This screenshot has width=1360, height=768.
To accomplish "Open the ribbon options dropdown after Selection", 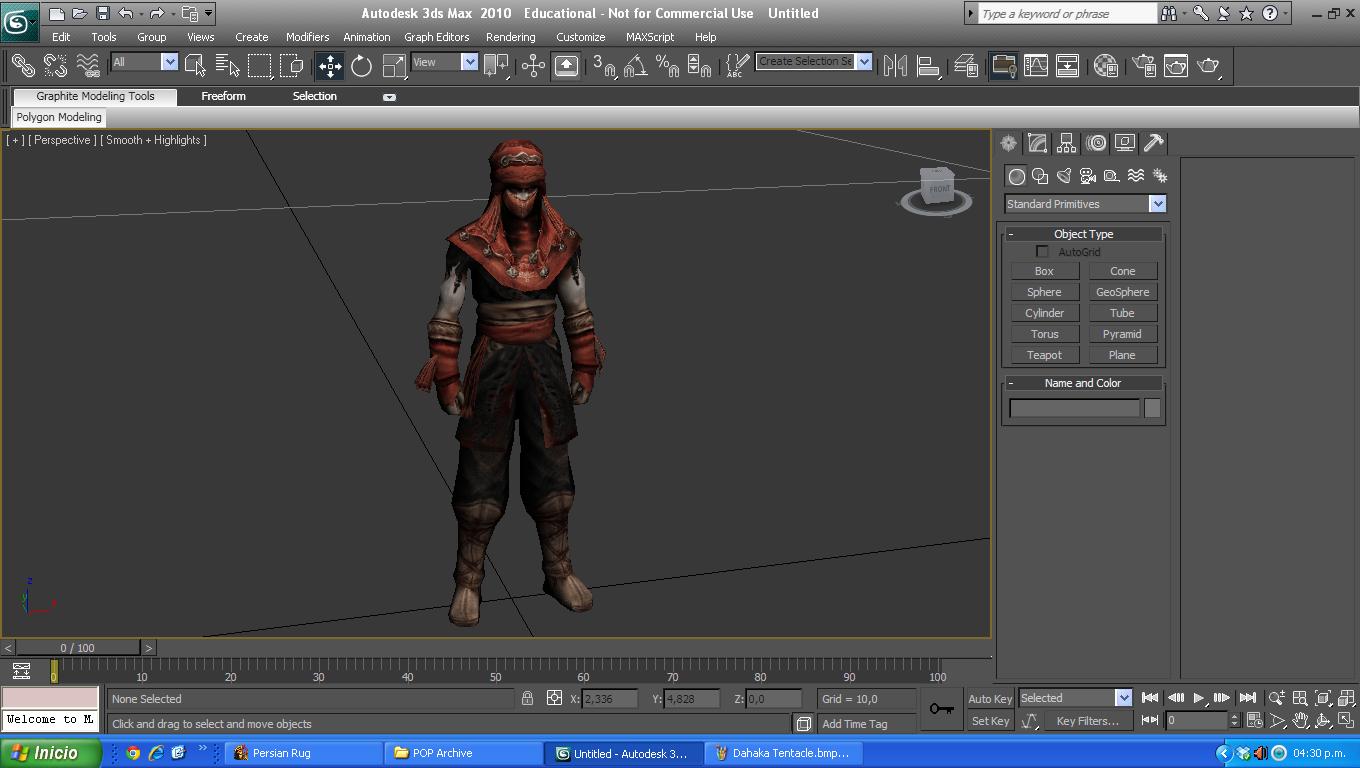I will pos(389,97).
